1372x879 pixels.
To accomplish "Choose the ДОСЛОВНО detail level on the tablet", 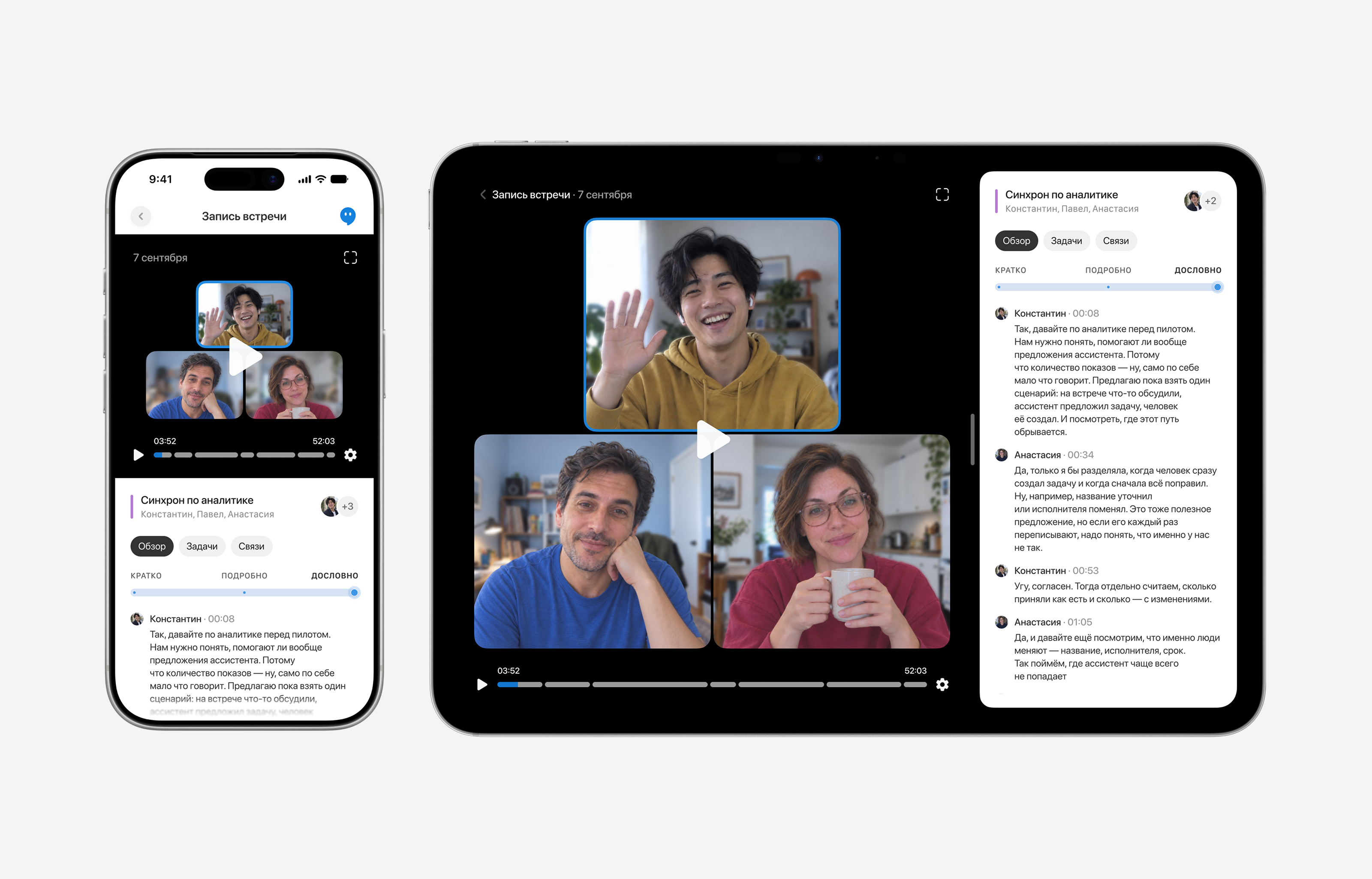I will click(1198, 270).
